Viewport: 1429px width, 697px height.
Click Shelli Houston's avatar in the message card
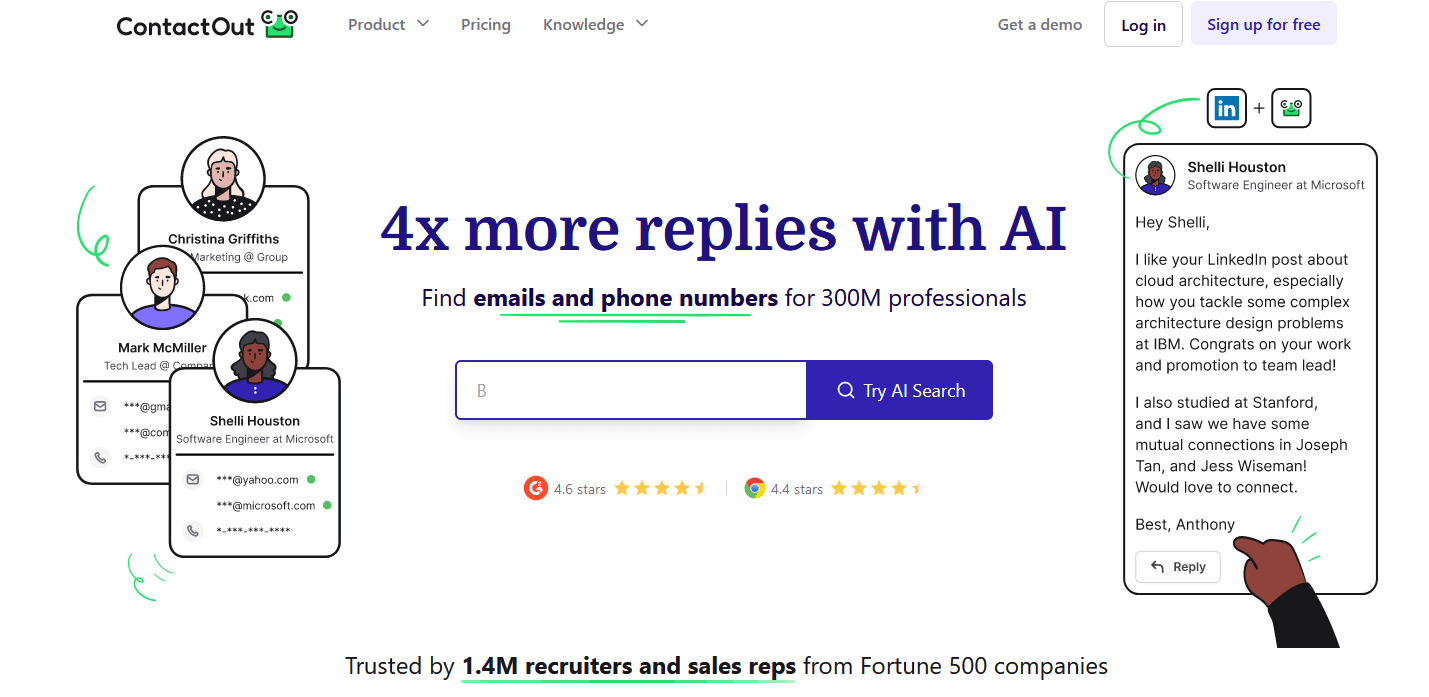(x=1156, y=174)
